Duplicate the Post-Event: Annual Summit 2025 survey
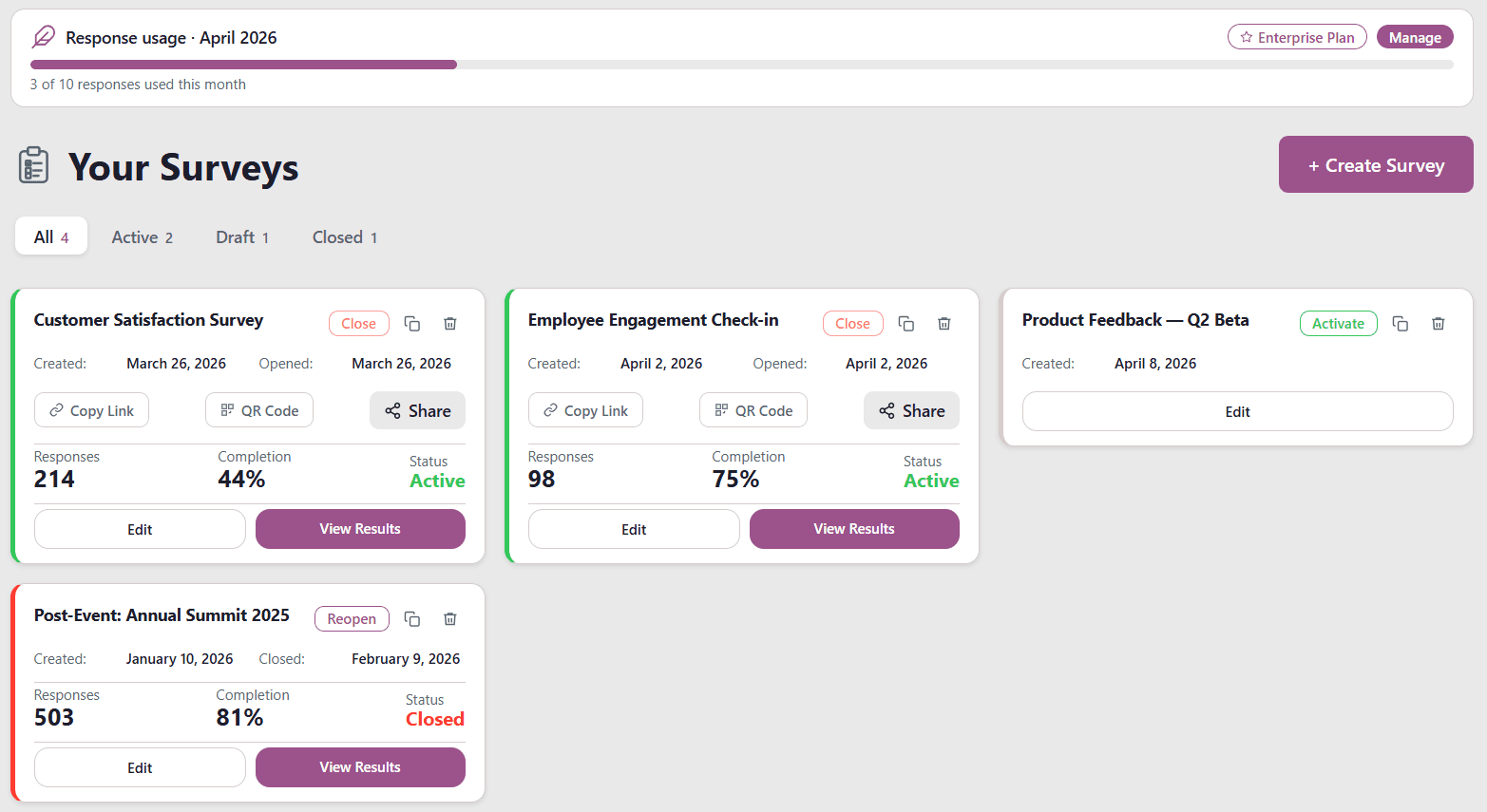The height and width of the screenshot is (812, 1487). [x=412, y=618]
